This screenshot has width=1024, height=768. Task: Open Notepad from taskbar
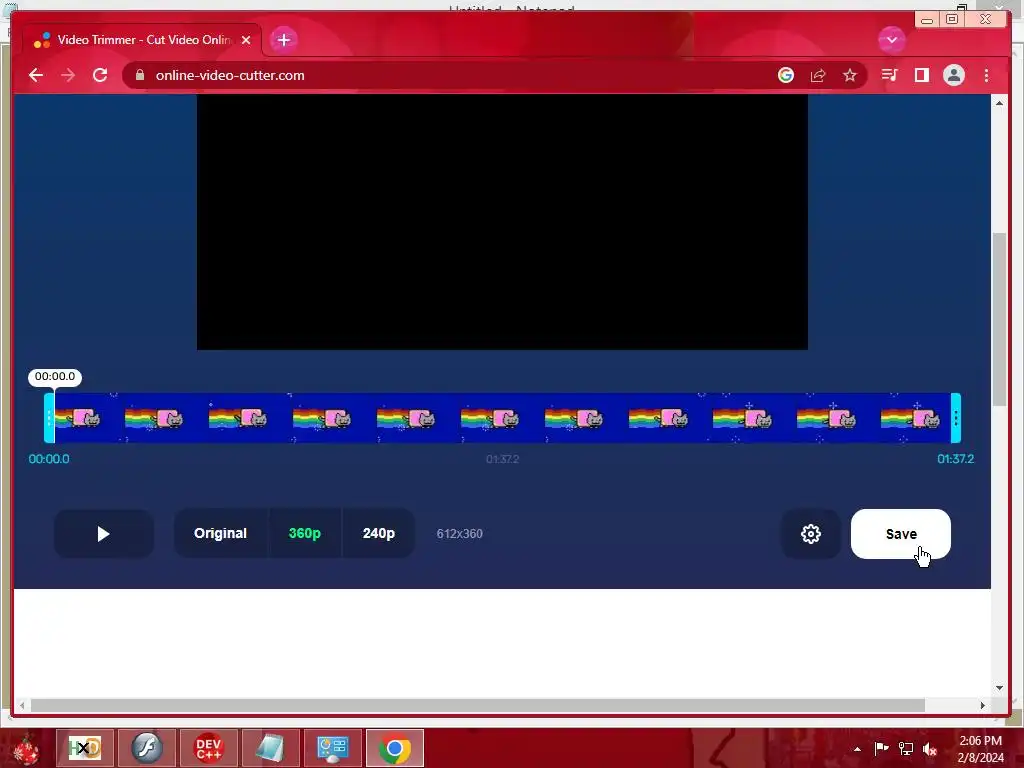click(x=270, y=748)
